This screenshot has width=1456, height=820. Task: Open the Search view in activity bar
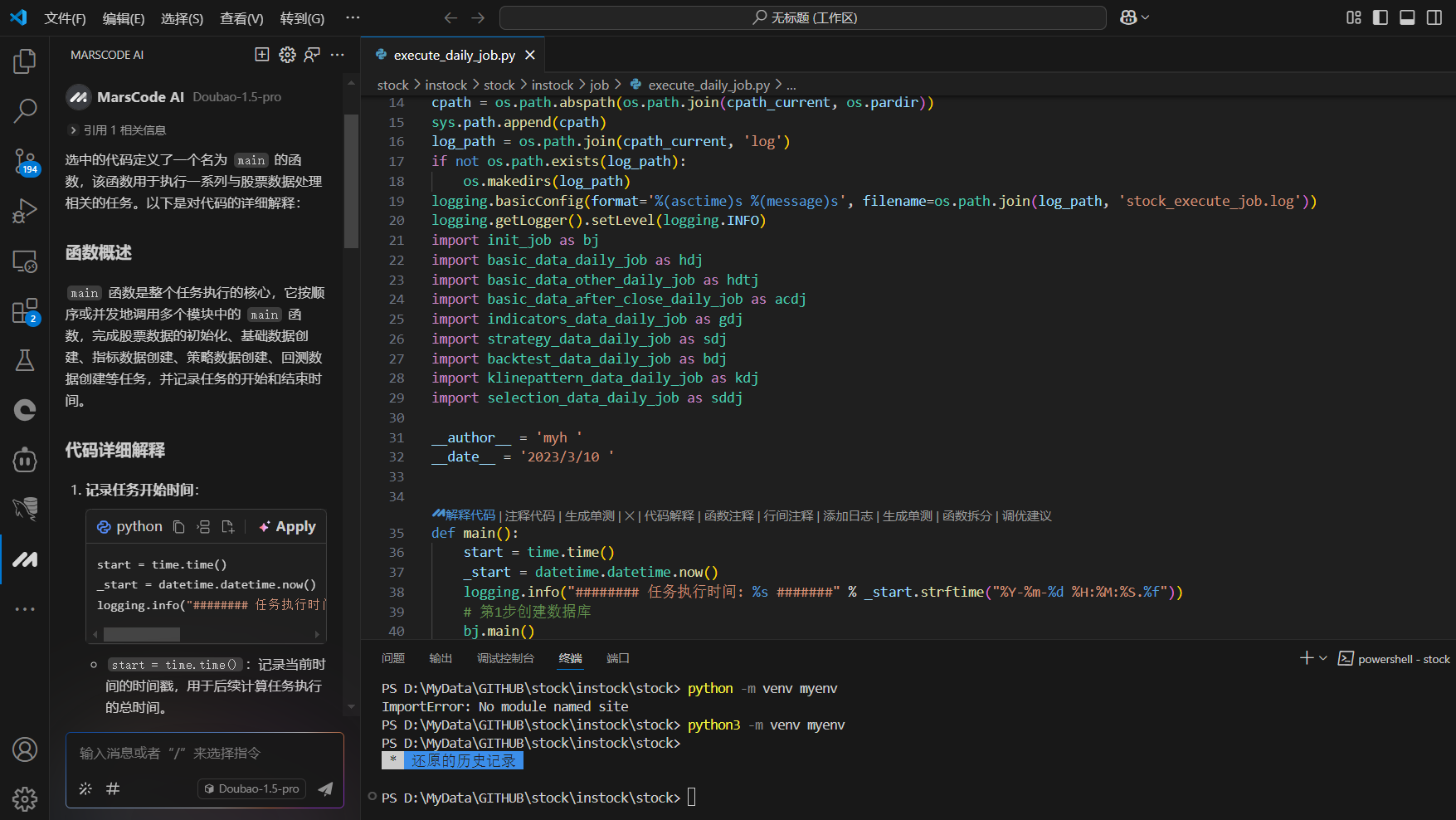(25, 110)
